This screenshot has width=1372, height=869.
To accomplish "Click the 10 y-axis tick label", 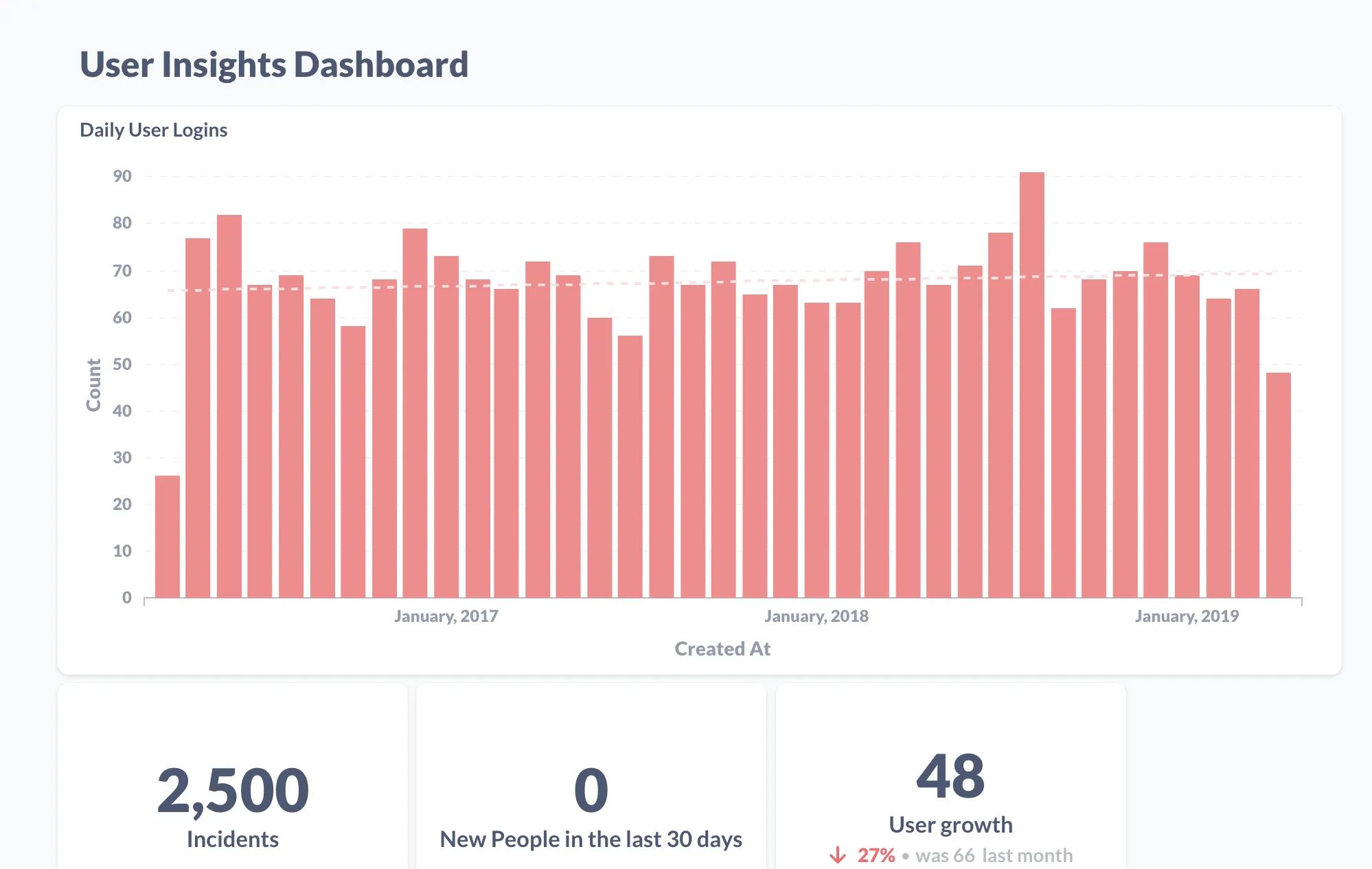I will click(x=122, y=551).
